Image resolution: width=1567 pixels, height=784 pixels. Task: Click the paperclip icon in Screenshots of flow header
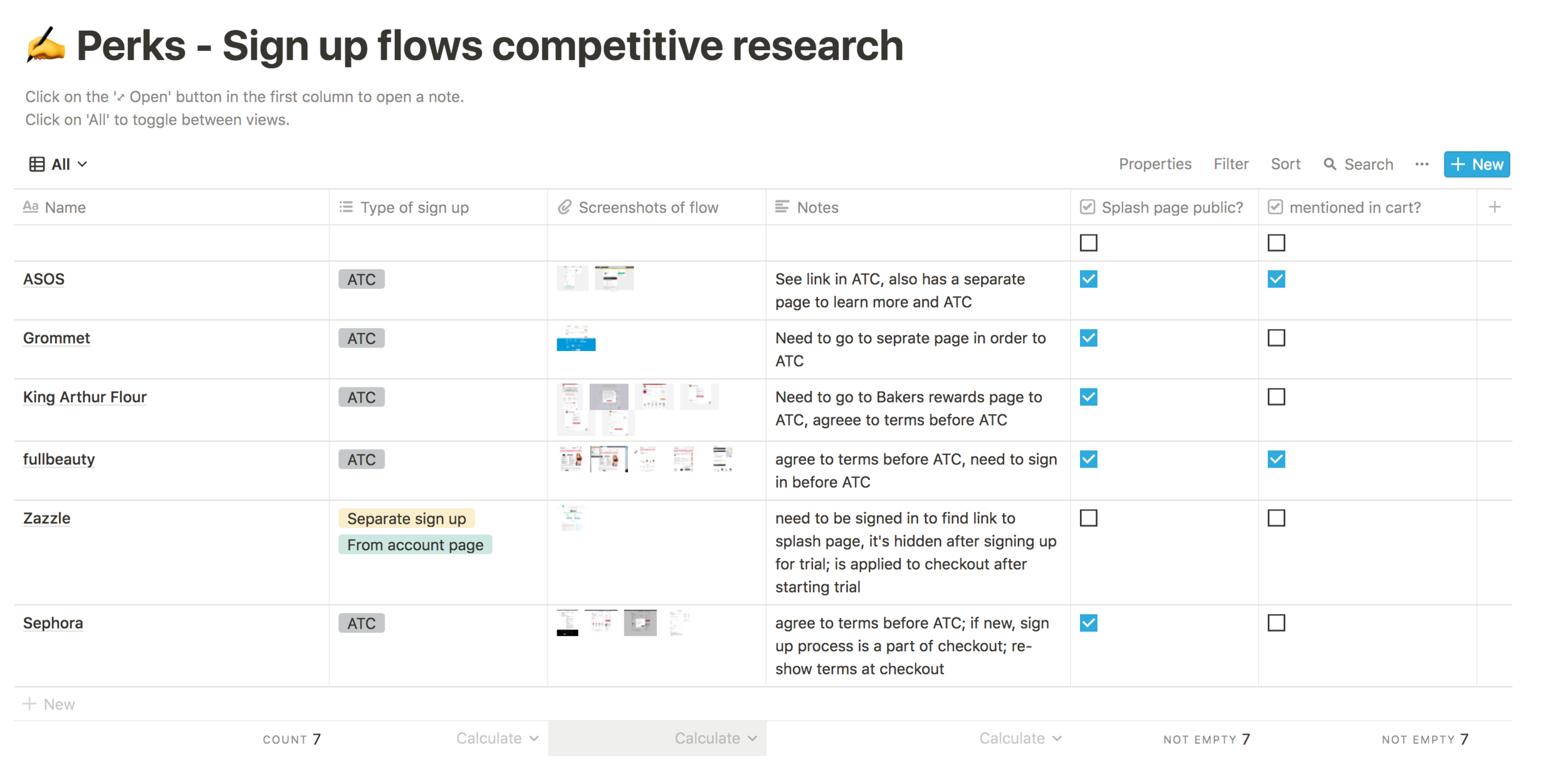pyautogui.click(x=565, y=207)
